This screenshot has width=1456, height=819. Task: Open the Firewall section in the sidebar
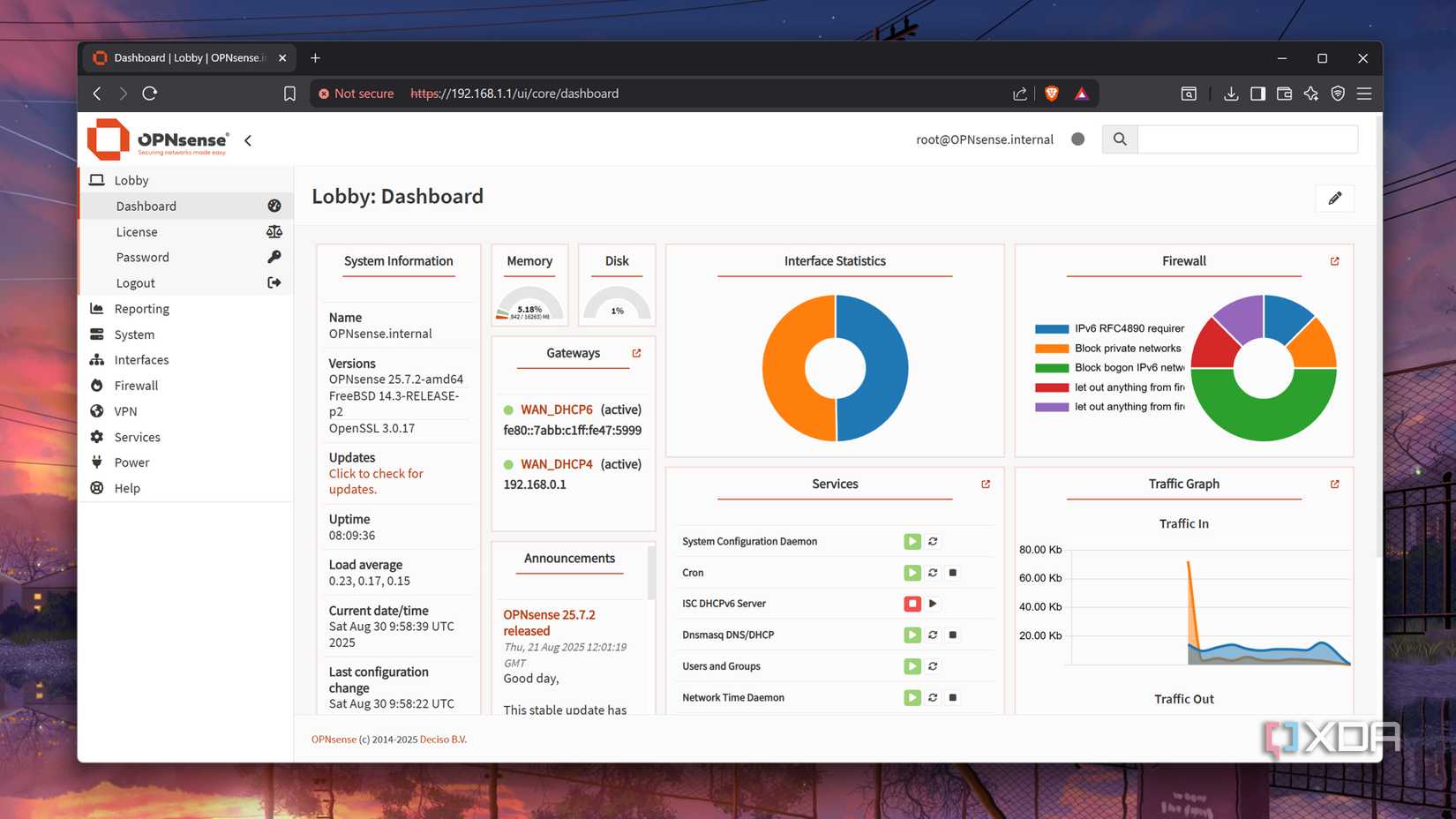click(135, 385)
